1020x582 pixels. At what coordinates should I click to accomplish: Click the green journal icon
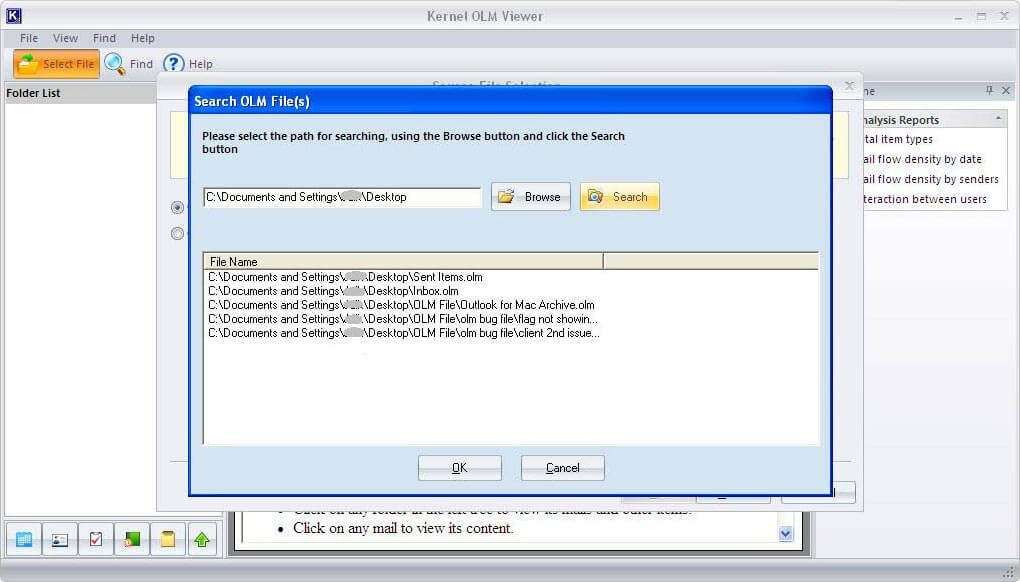click(132, 540)
